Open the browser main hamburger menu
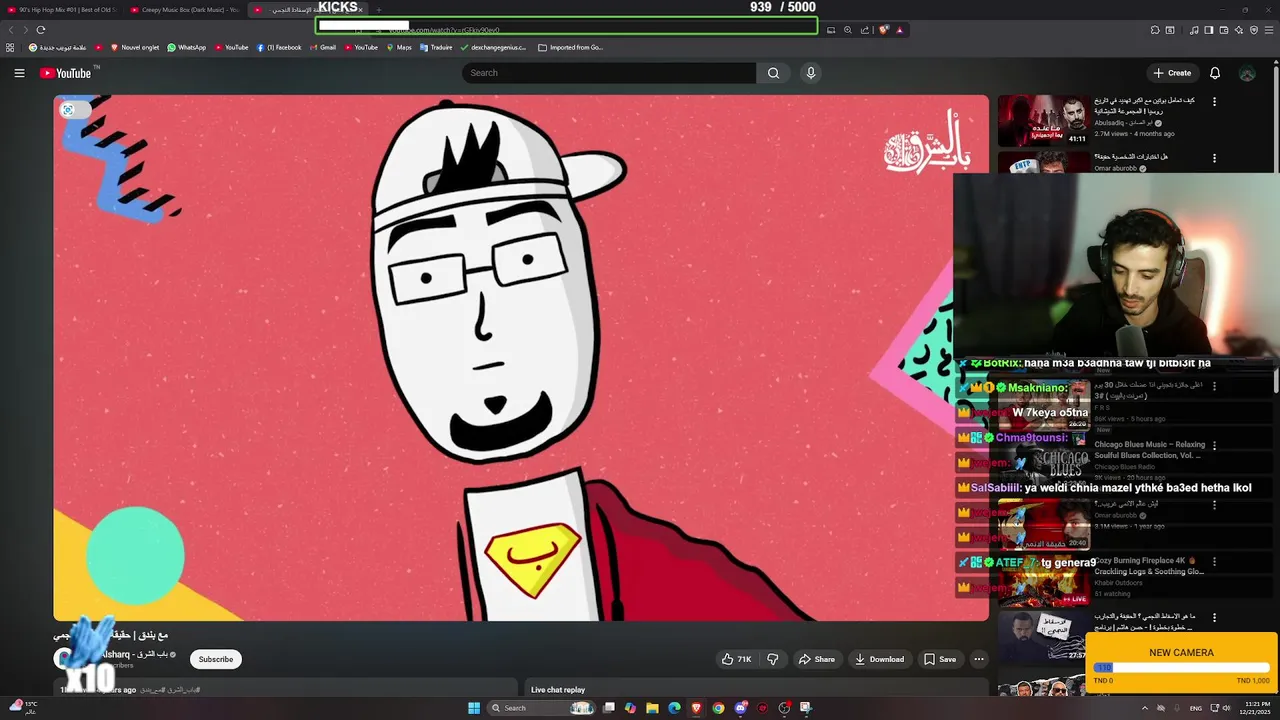 tap(1269, 30)
